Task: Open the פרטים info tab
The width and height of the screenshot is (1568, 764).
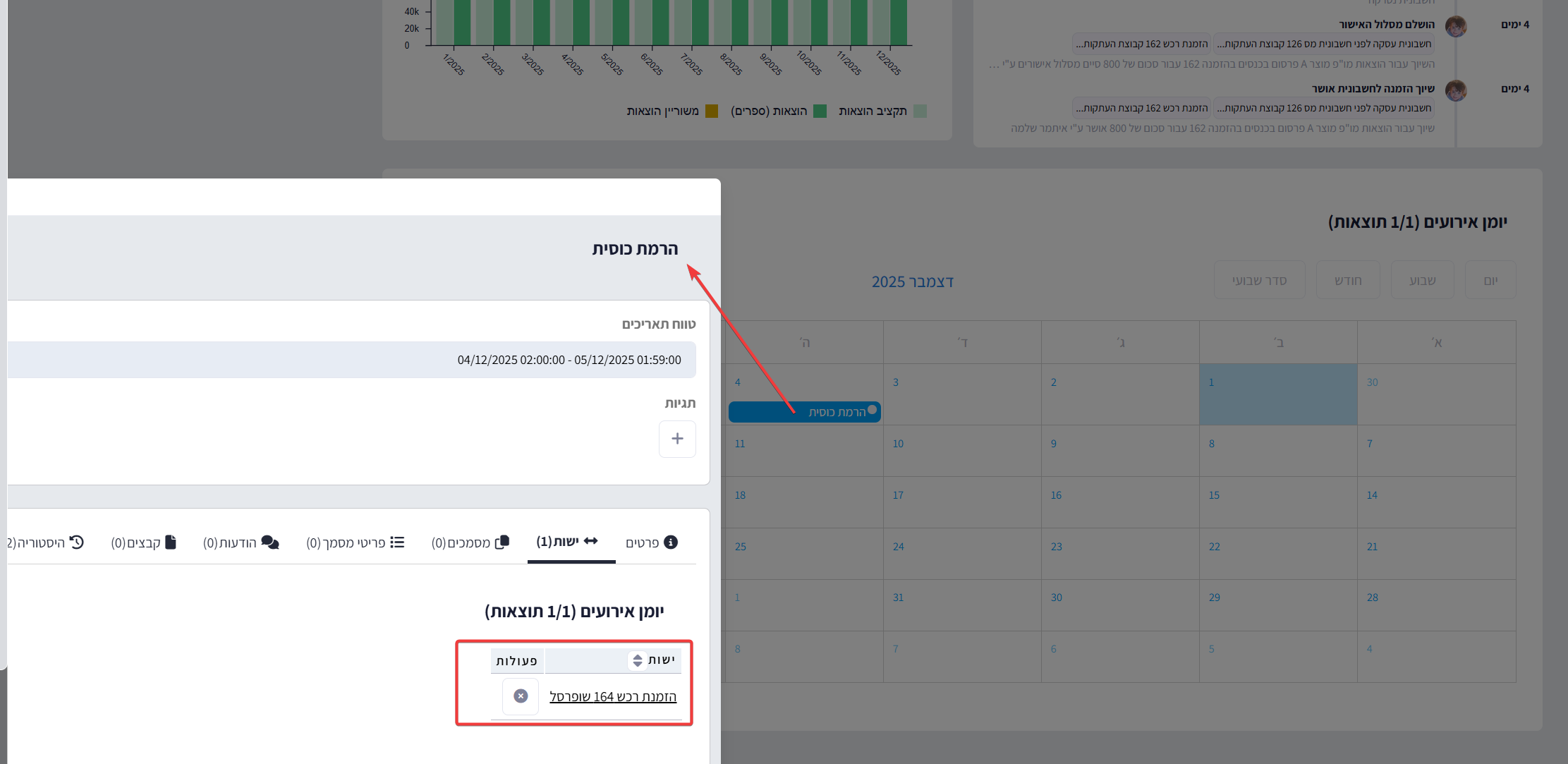Action: (x=651, y=542)
